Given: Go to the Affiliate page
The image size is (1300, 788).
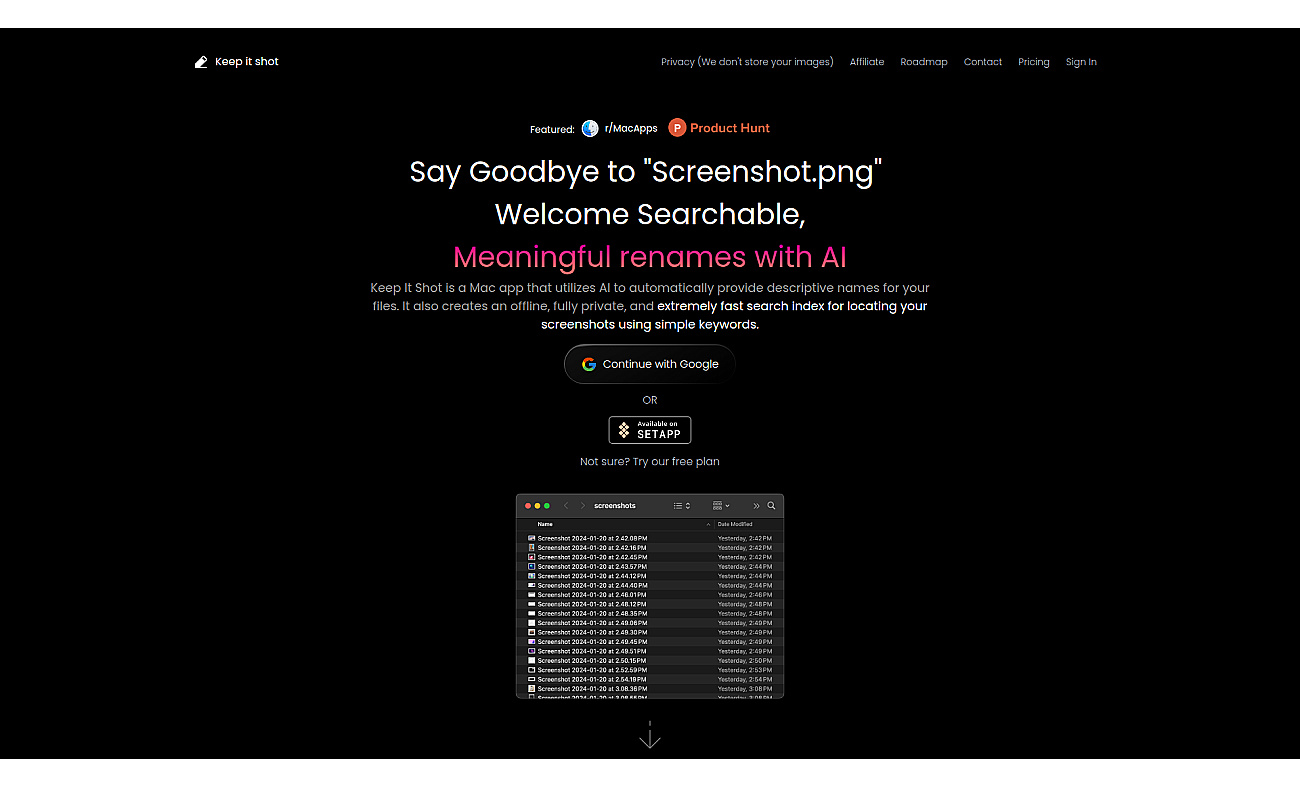Looking at the screenshot, I should coord(867,62).
